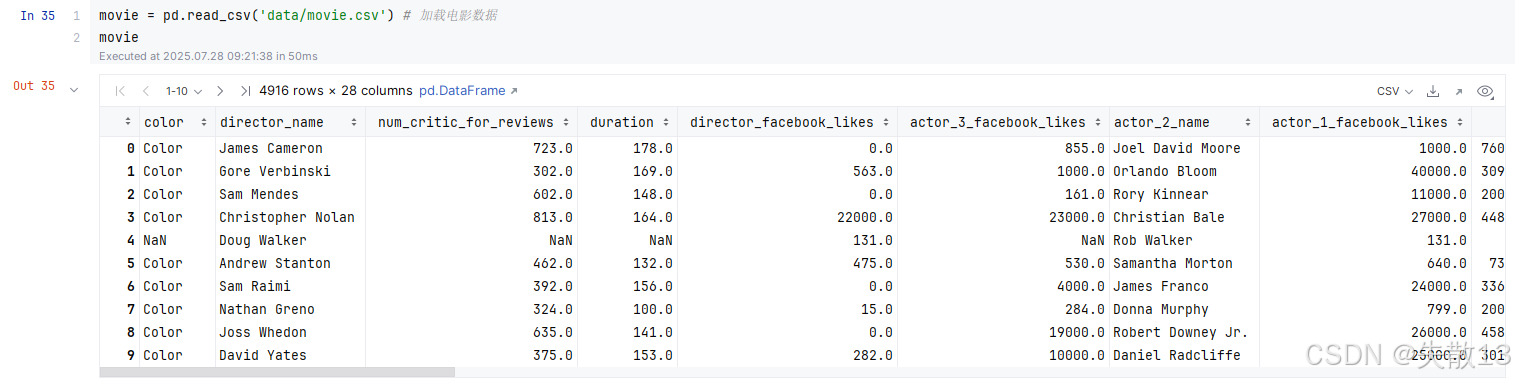Screen dimensions: 1515x381
Task: Select cell 'Andrew Stanton'
Action: pyautogui.click(x=275, y=263)
